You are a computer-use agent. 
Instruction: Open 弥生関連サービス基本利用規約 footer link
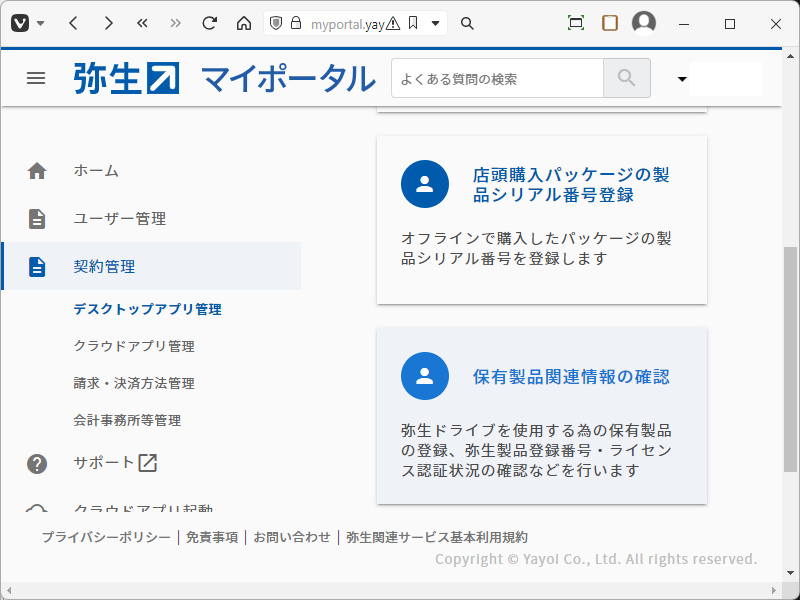tap(437, 537)
